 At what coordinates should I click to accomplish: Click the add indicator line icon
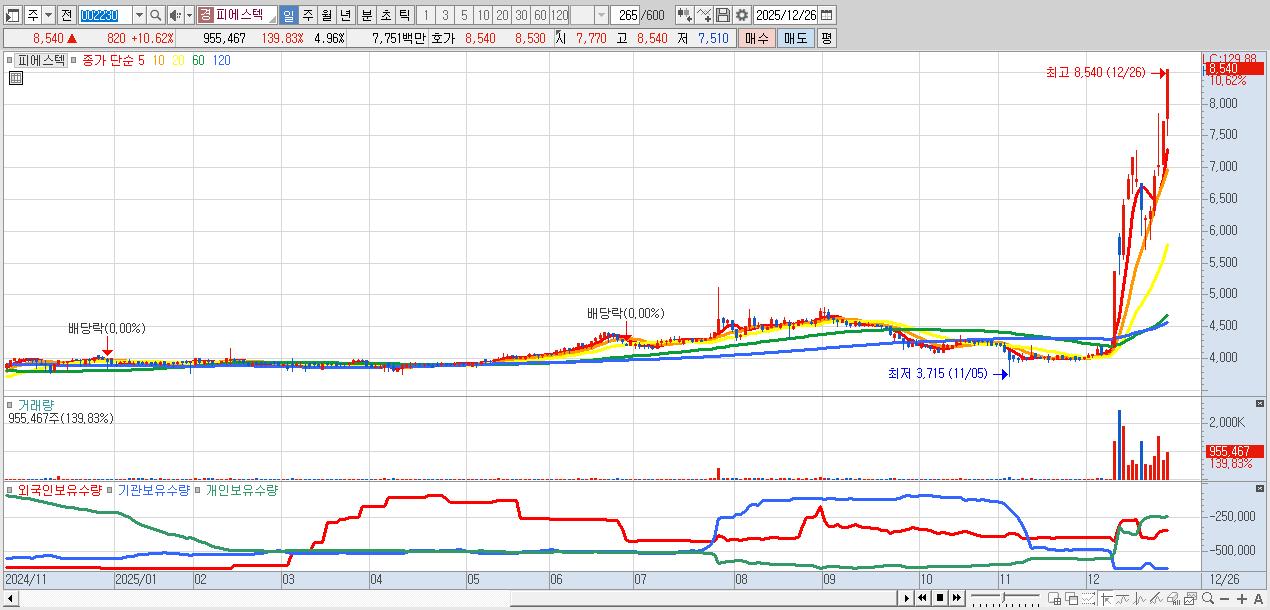[704, 15]
